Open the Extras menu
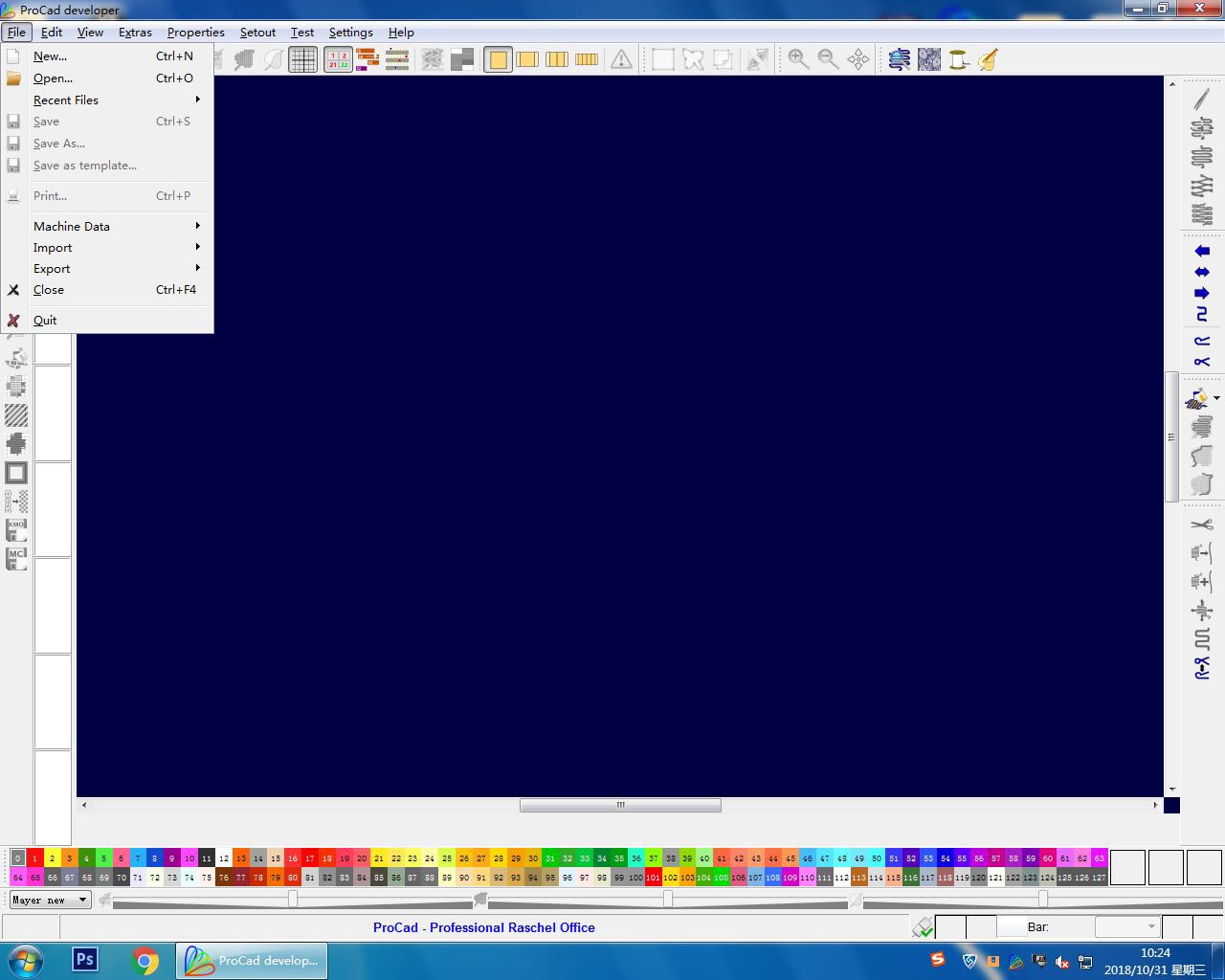This screenshot has width=1225, height=980. pyautogui.click(x=135, y=32)
